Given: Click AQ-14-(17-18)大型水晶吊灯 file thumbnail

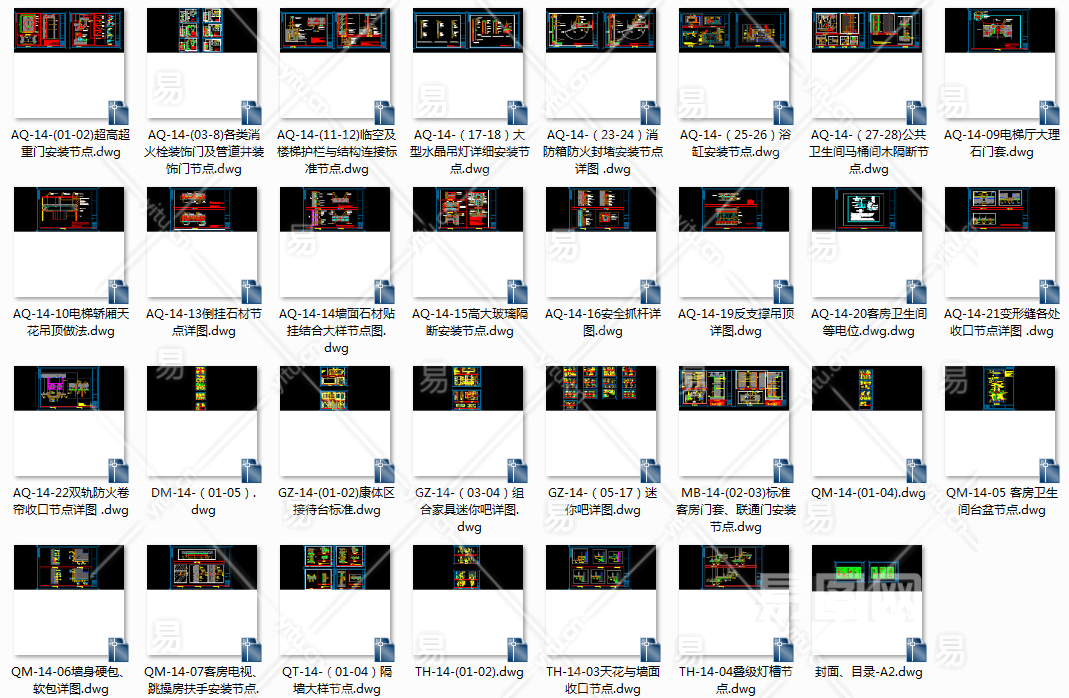Looking at the screenshot, I should 468,63.
